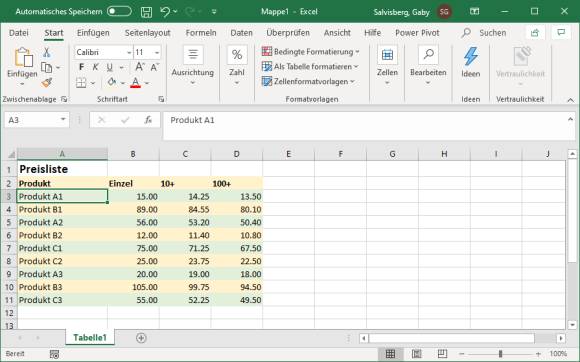Open the Zahl percent format group
The image size is (580, 362).
coord(237,66)
